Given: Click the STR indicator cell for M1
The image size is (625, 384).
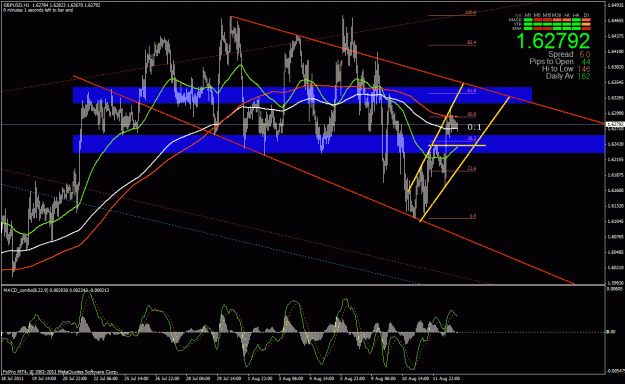Looking at the screenshot, I should coord(528,24).
